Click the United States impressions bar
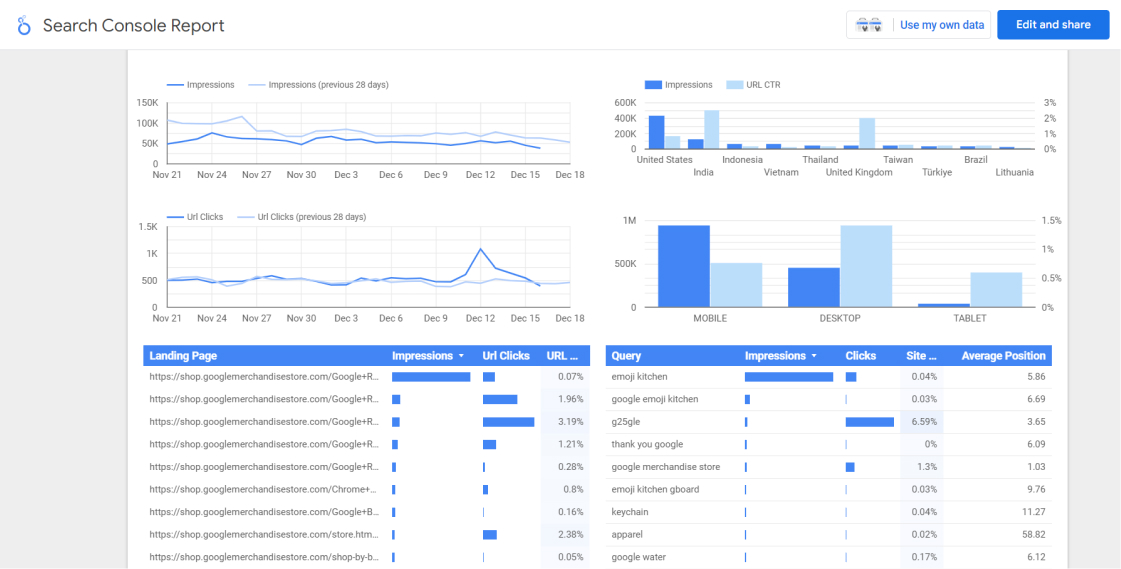This screenshot has width=1121, height=569. coord(656,132)
